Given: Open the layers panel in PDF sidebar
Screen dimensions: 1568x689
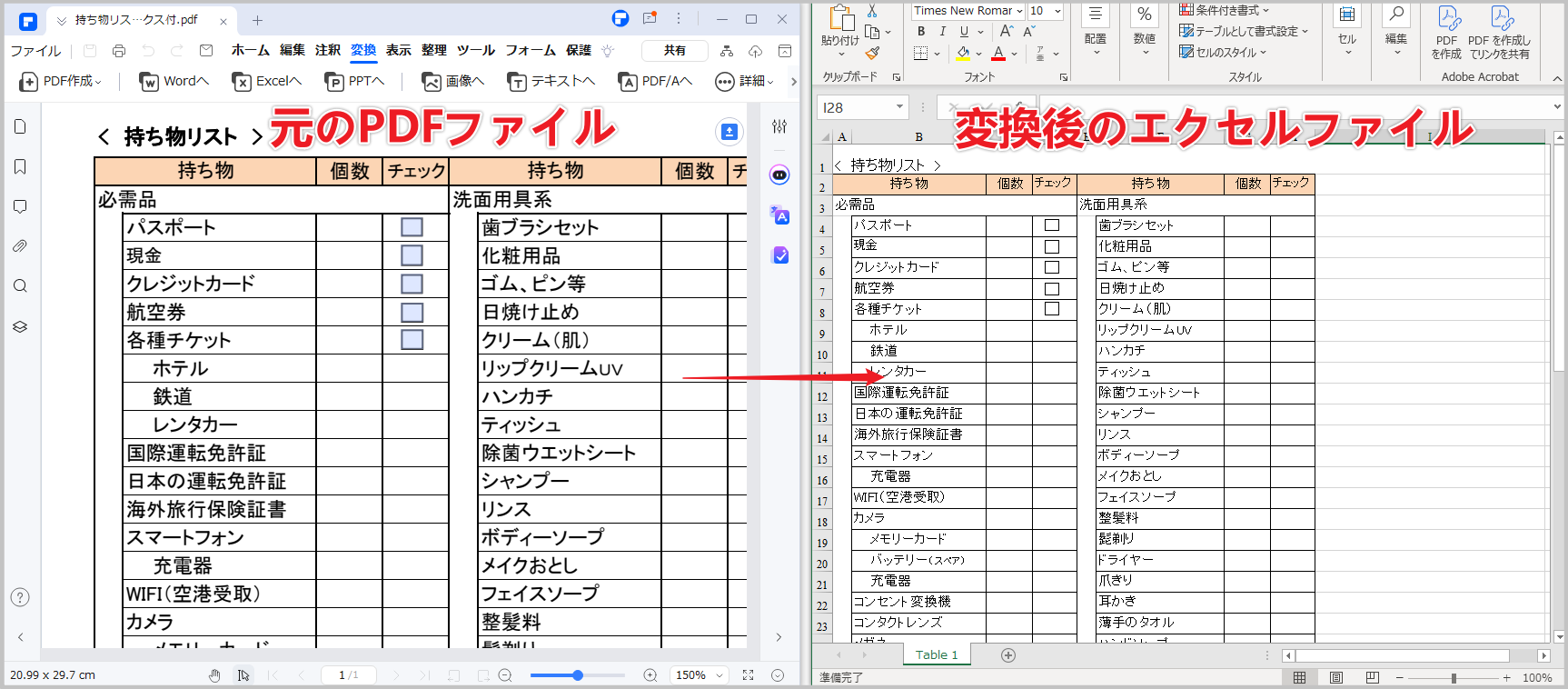Looking at the screenshot, I should [x=20, y=326].
